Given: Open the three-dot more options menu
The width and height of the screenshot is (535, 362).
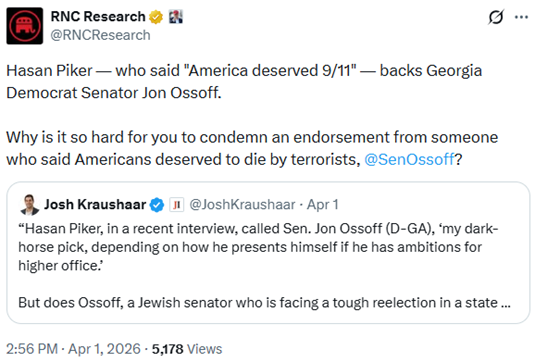Looking at the screenshot, I should pyautogui.click(x=521, y=17).
